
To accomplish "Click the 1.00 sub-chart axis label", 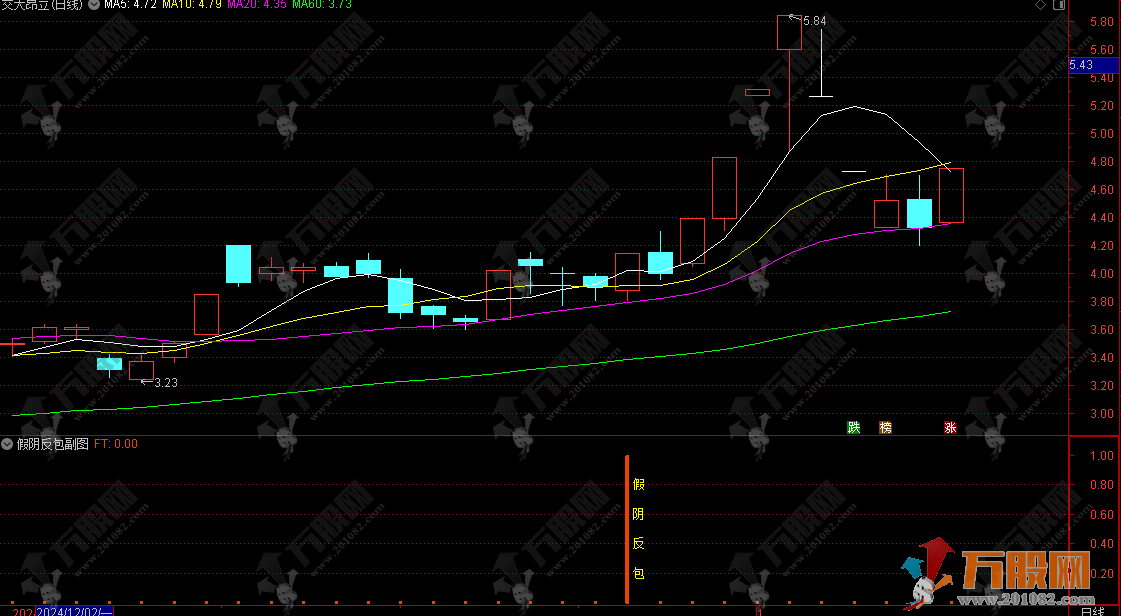I will [x=1102, y=455].
